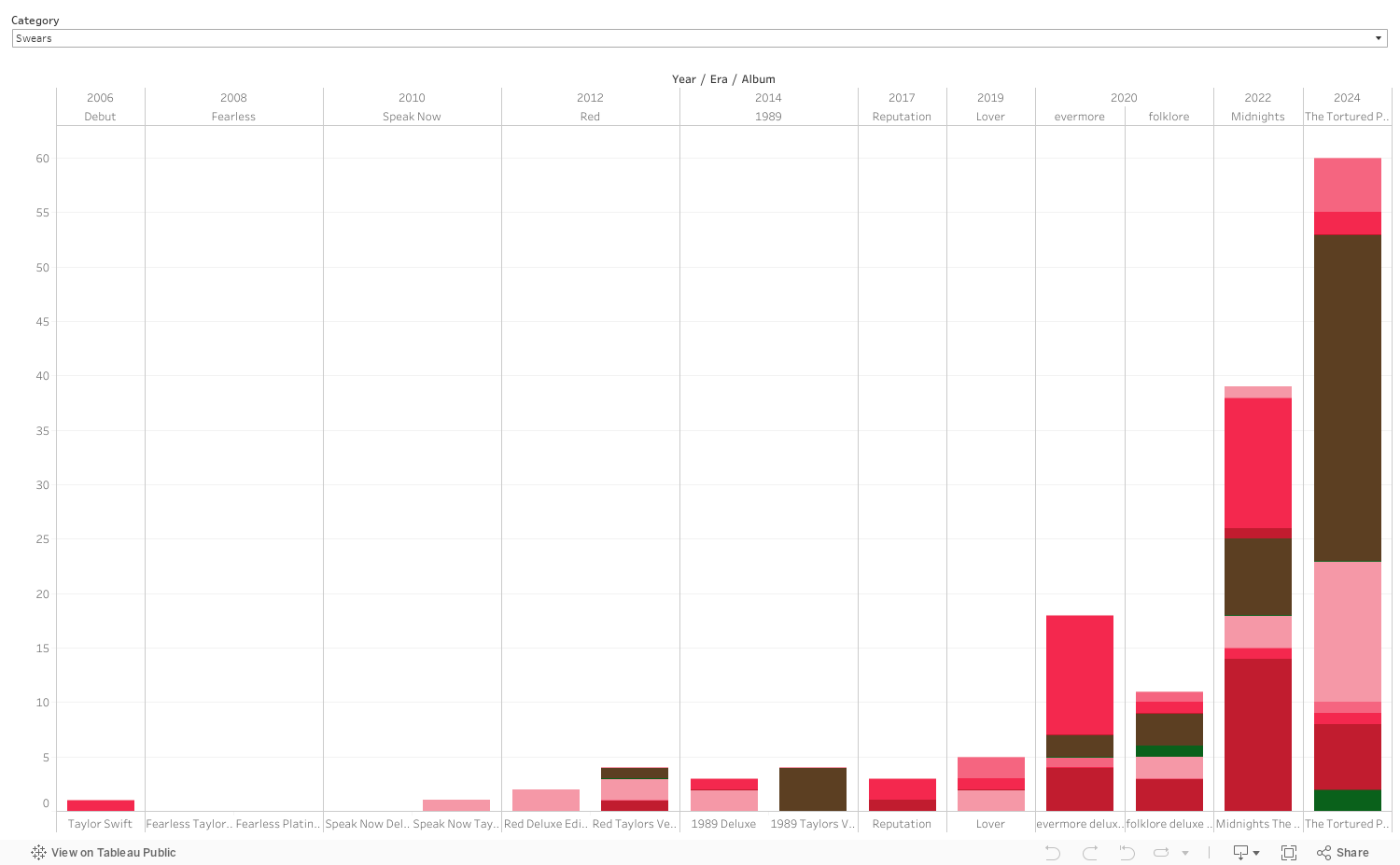This screenshot has width=1400, height=865.
Task: Click the evermore delux.. album label
Action: click(x=1080, y=824)
